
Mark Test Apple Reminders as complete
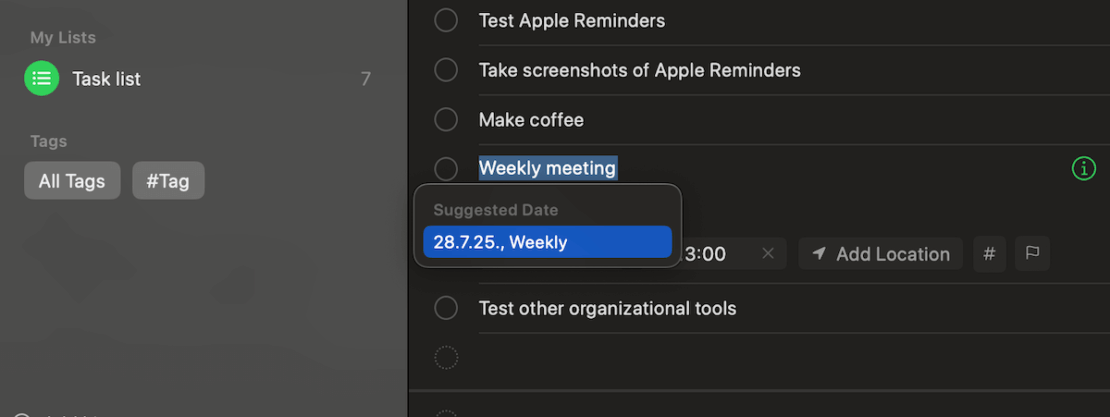click(446, 20)
